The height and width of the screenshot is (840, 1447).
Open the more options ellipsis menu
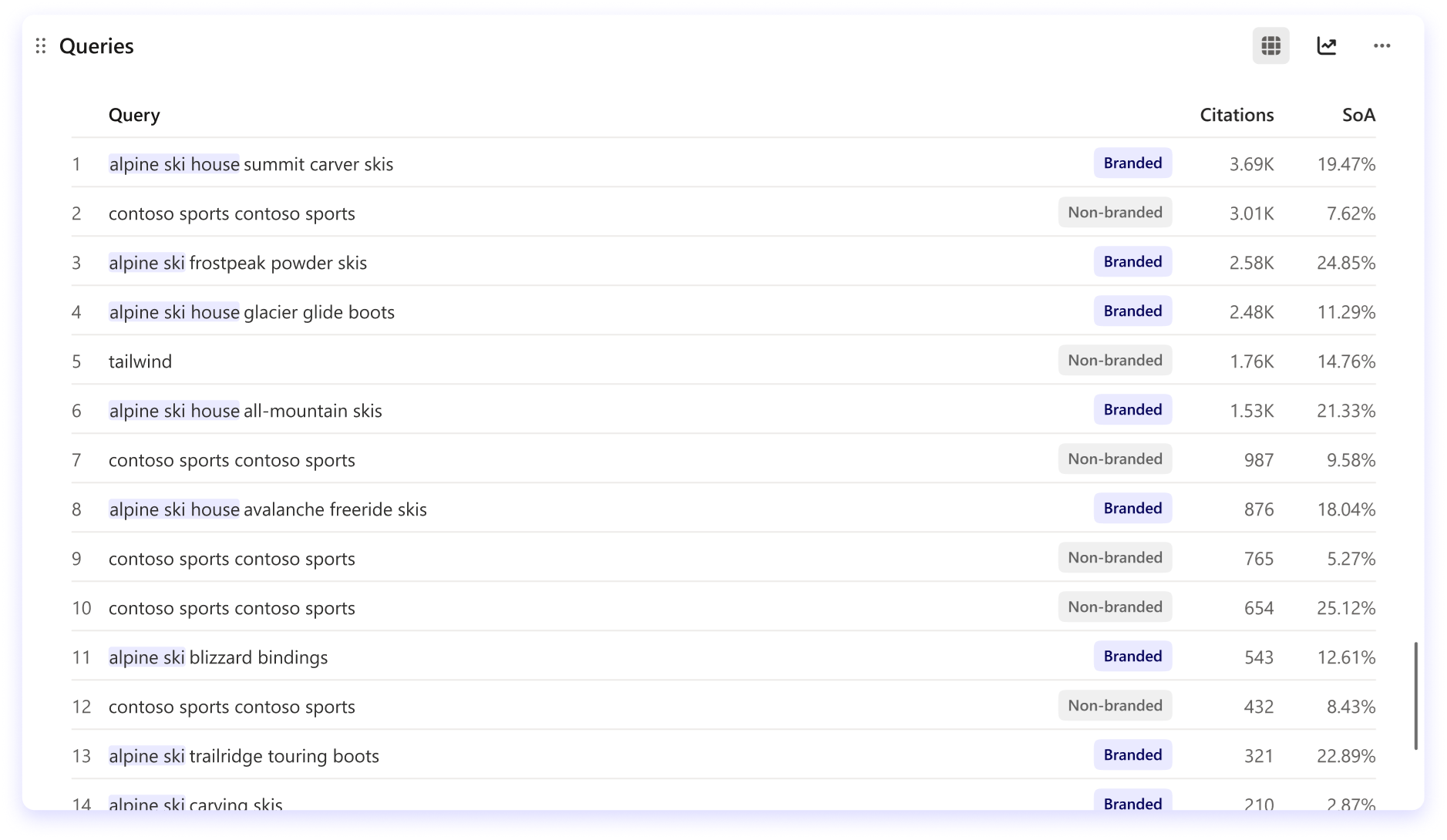click(1381, 46)
